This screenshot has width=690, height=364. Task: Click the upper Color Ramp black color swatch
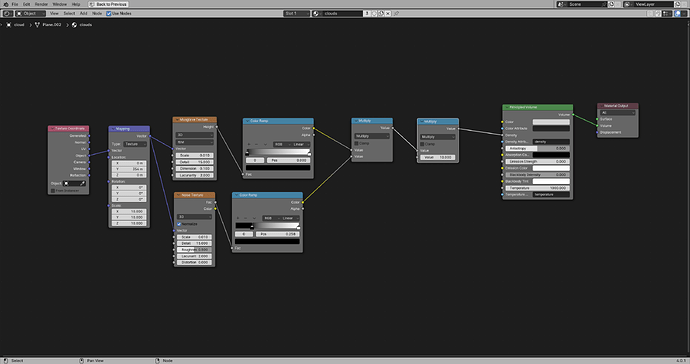[278, 168]
